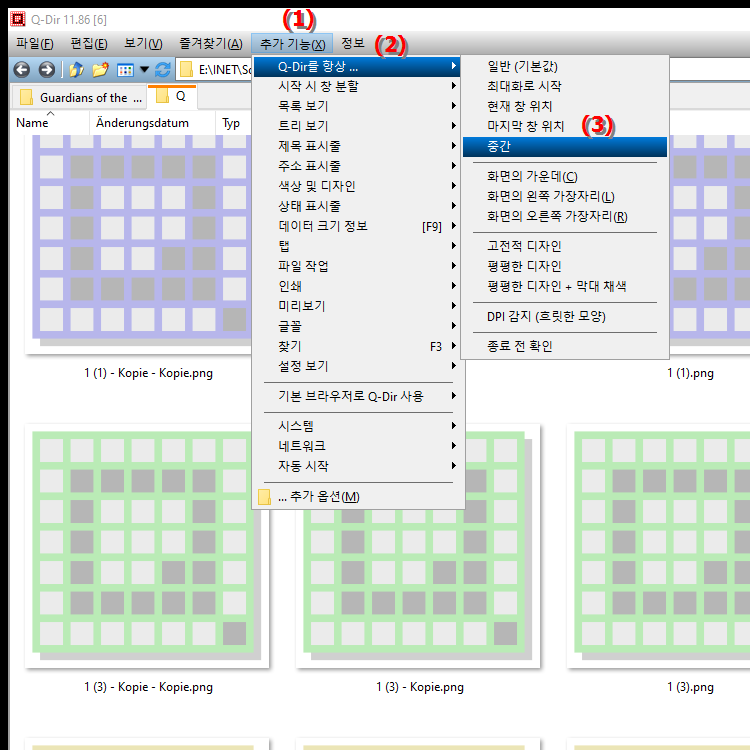Switch to Guardians of the ... tab
The width and height of the screenshot is (750, 750).
(x=79, y=98)
